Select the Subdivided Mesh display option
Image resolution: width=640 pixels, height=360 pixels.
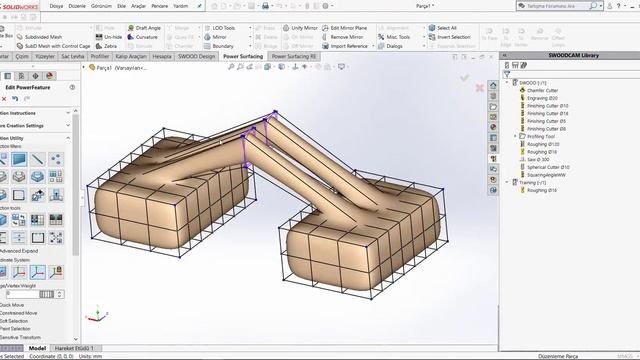tap(39, 37)
